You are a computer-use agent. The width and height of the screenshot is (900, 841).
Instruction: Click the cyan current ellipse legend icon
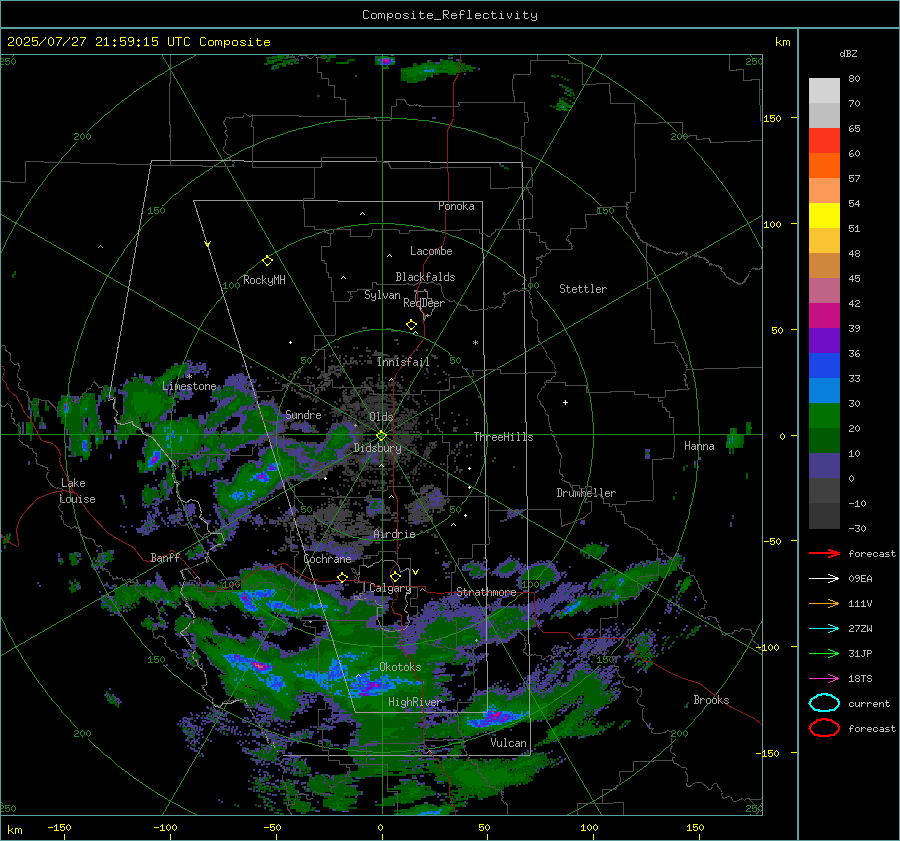coord(824,703)
